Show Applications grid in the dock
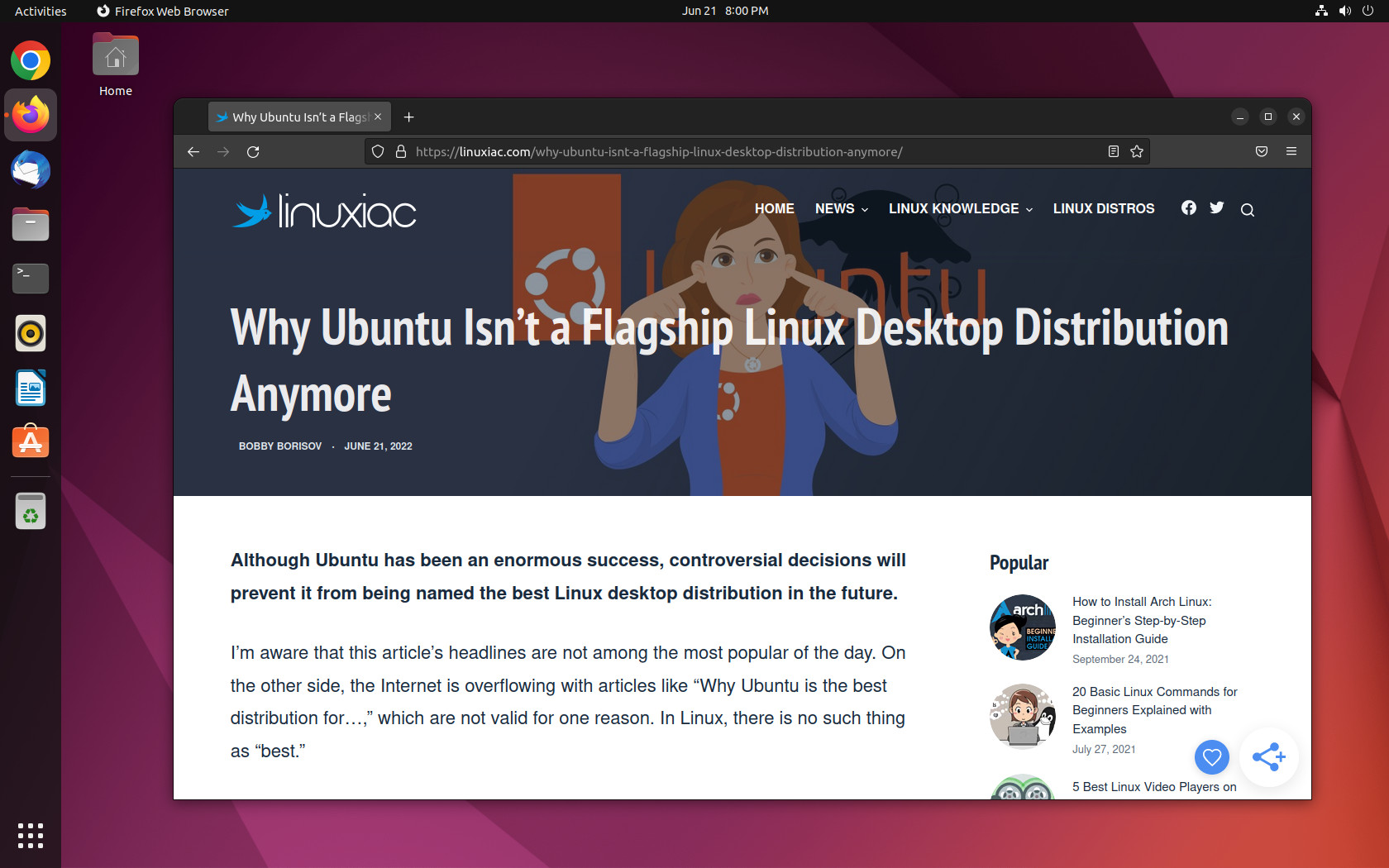 coord(31,836)
